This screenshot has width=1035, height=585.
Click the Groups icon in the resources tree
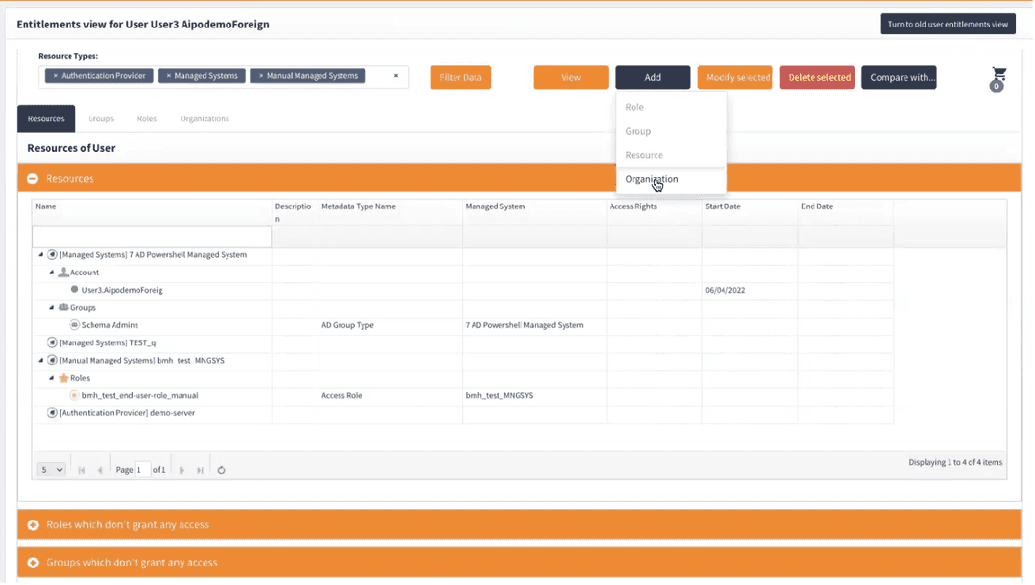[64, 307]
